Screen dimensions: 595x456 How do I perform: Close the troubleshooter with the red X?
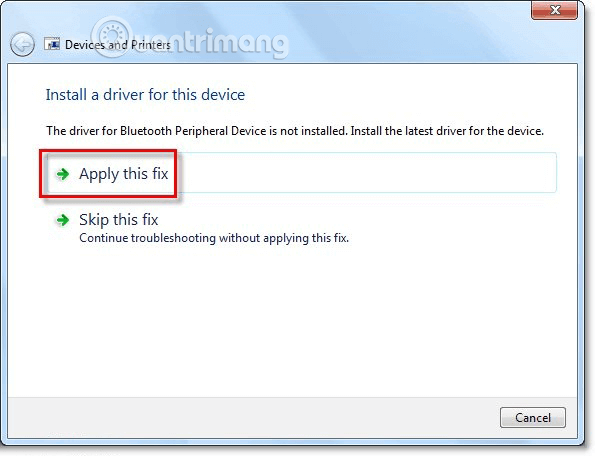pyautogui.click(x=555, y=9)
